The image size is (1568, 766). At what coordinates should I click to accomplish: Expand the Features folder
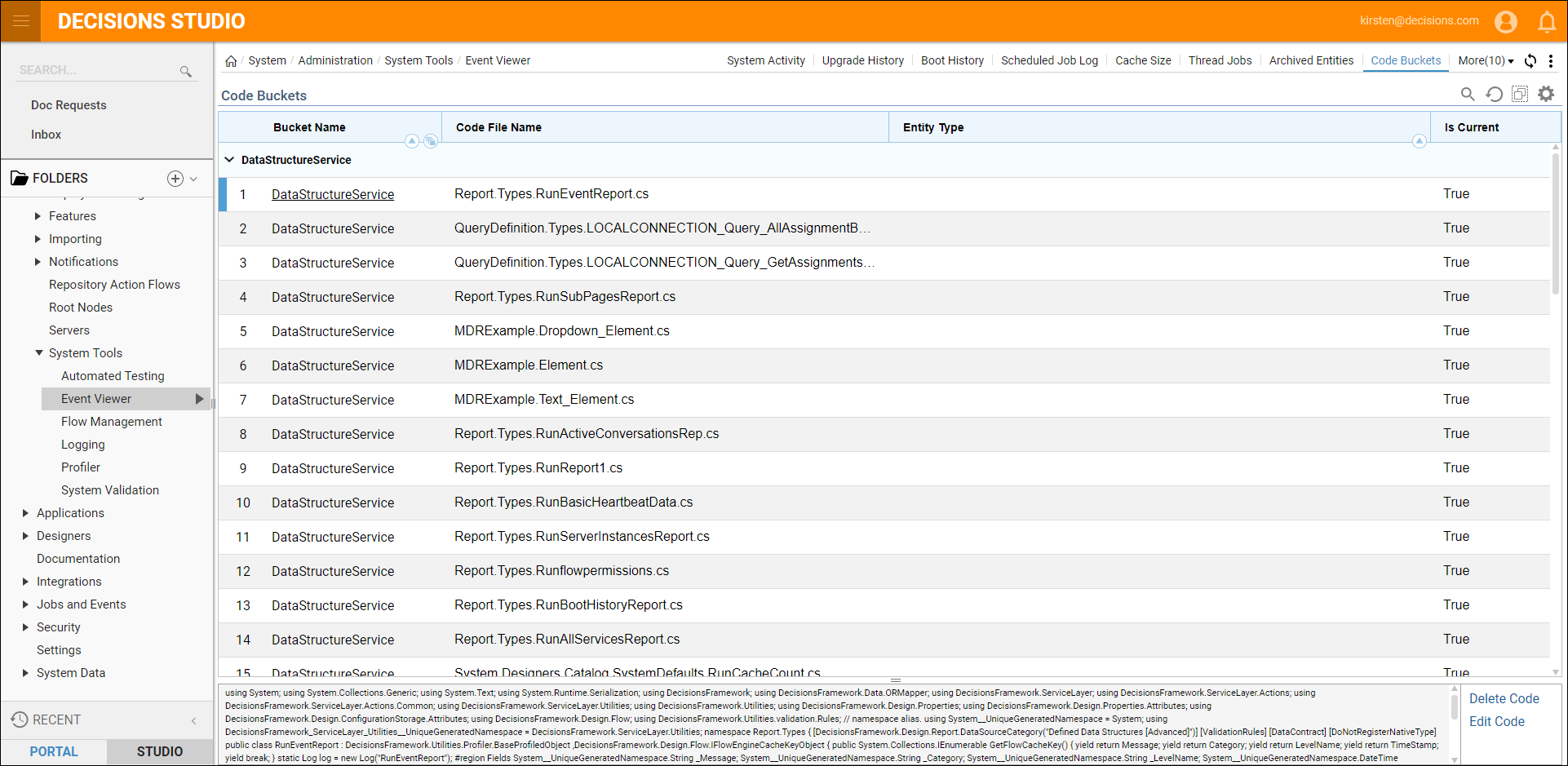(38, 216)
